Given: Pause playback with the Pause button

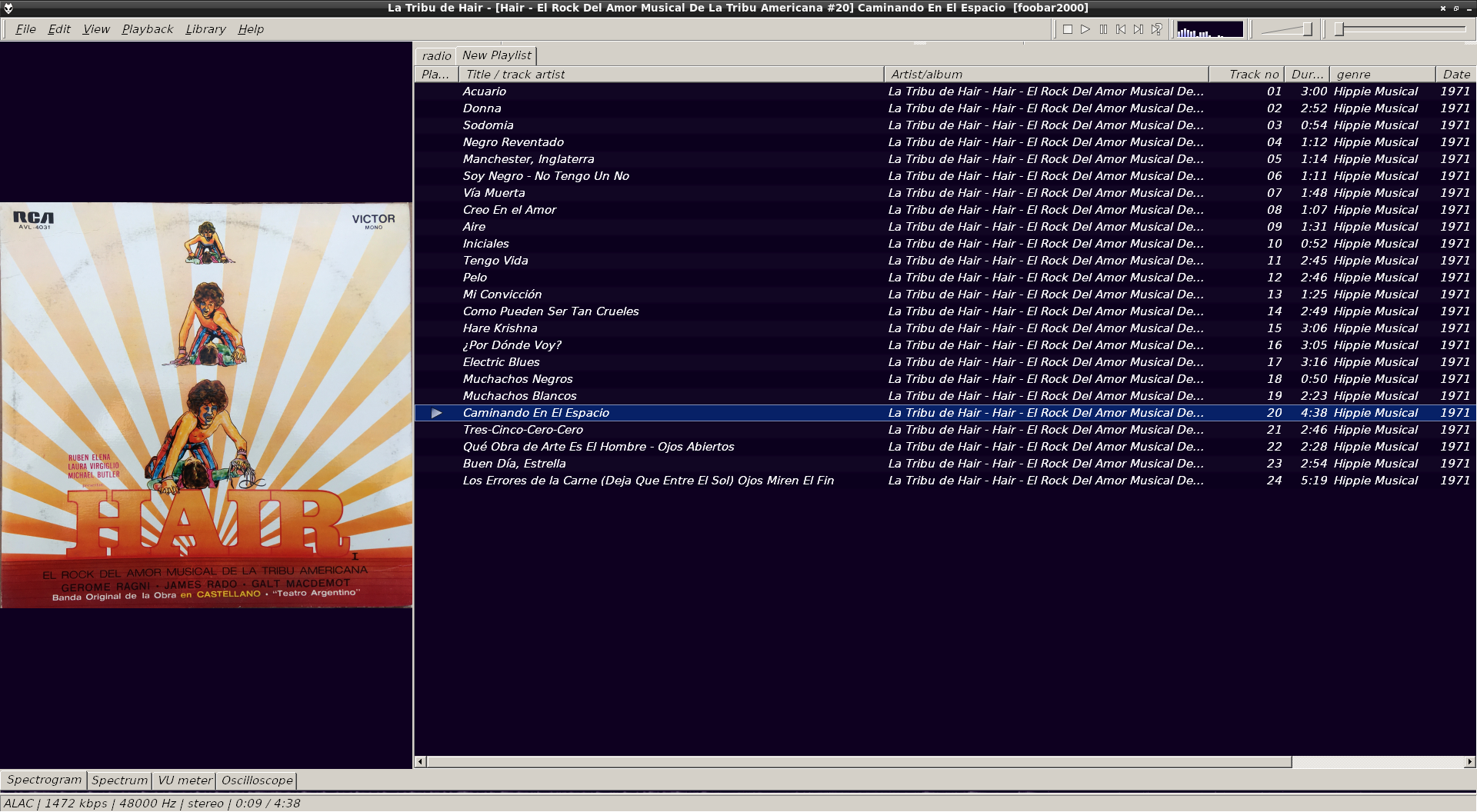Looking at the screenshot, I should click(1103, 29).
